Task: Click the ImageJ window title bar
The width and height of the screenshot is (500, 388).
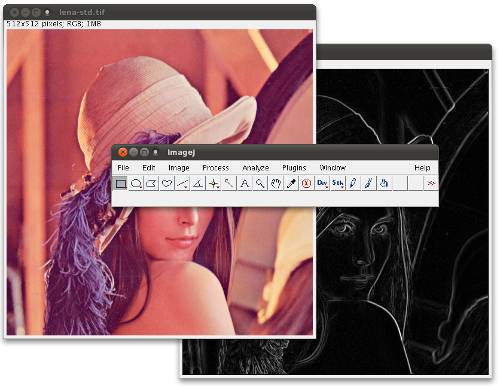Action: [x=275, y=152]
